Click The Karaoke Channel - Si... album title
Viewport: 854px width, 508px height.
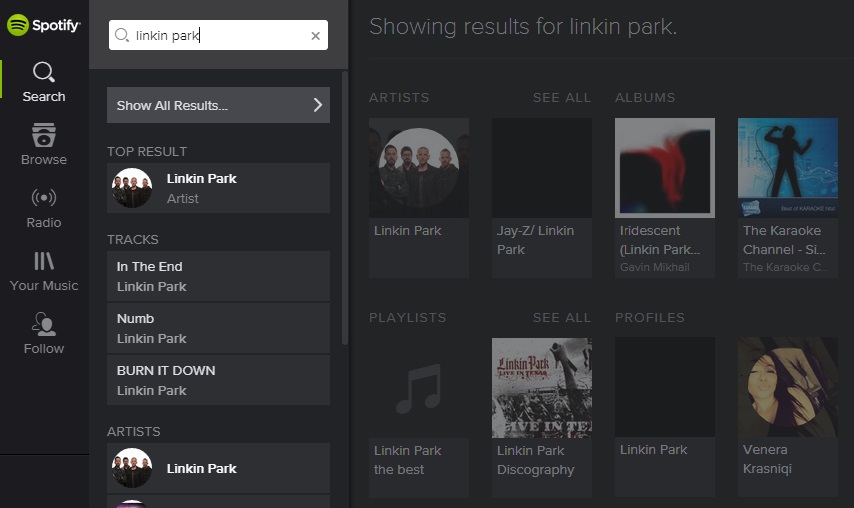[784, 240]
